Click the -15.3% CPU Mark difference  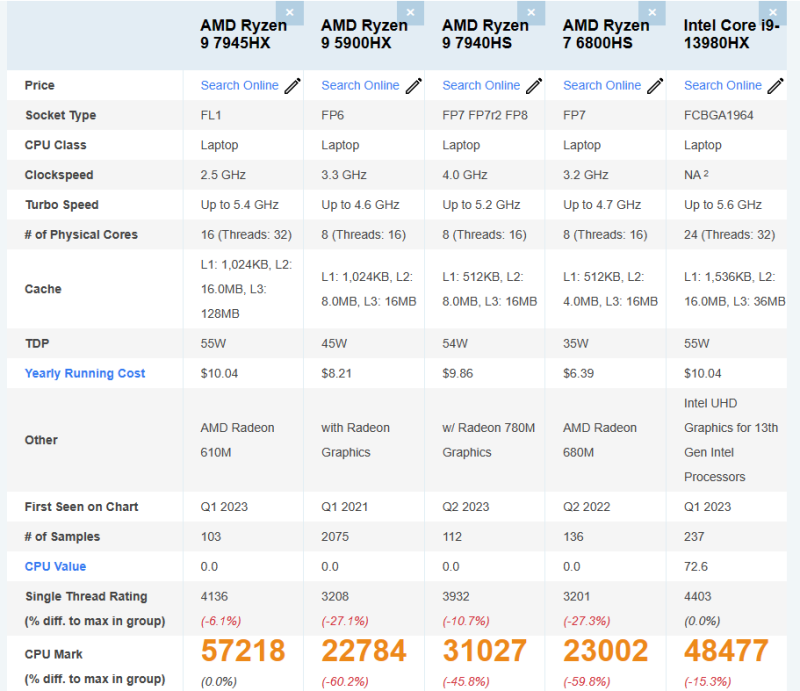click(708, 682)
